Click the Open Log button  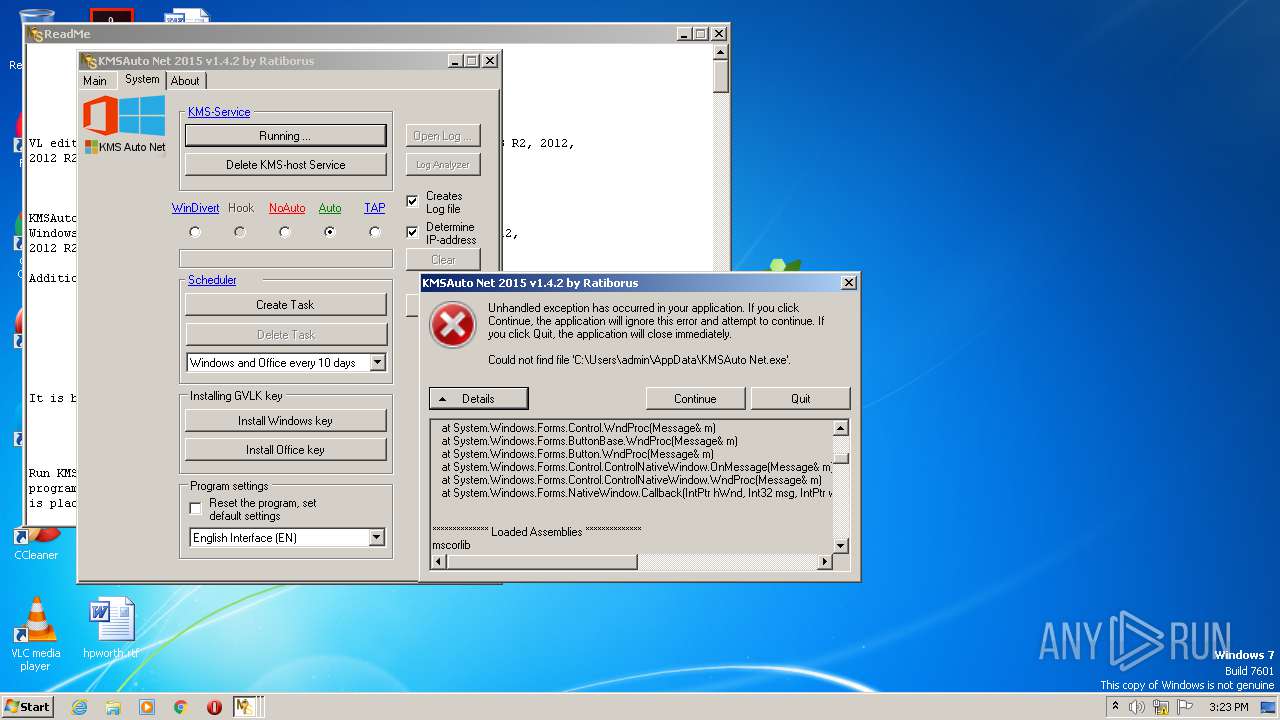click(443, 135)
